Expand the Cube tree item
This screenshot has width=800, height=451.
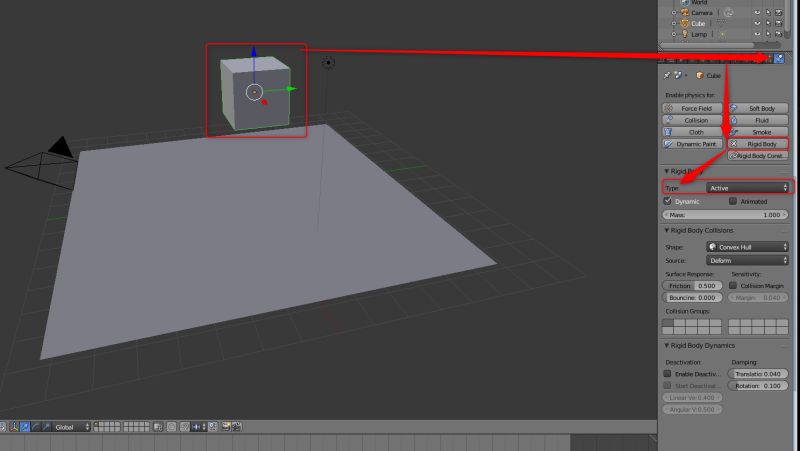(673, 23)
